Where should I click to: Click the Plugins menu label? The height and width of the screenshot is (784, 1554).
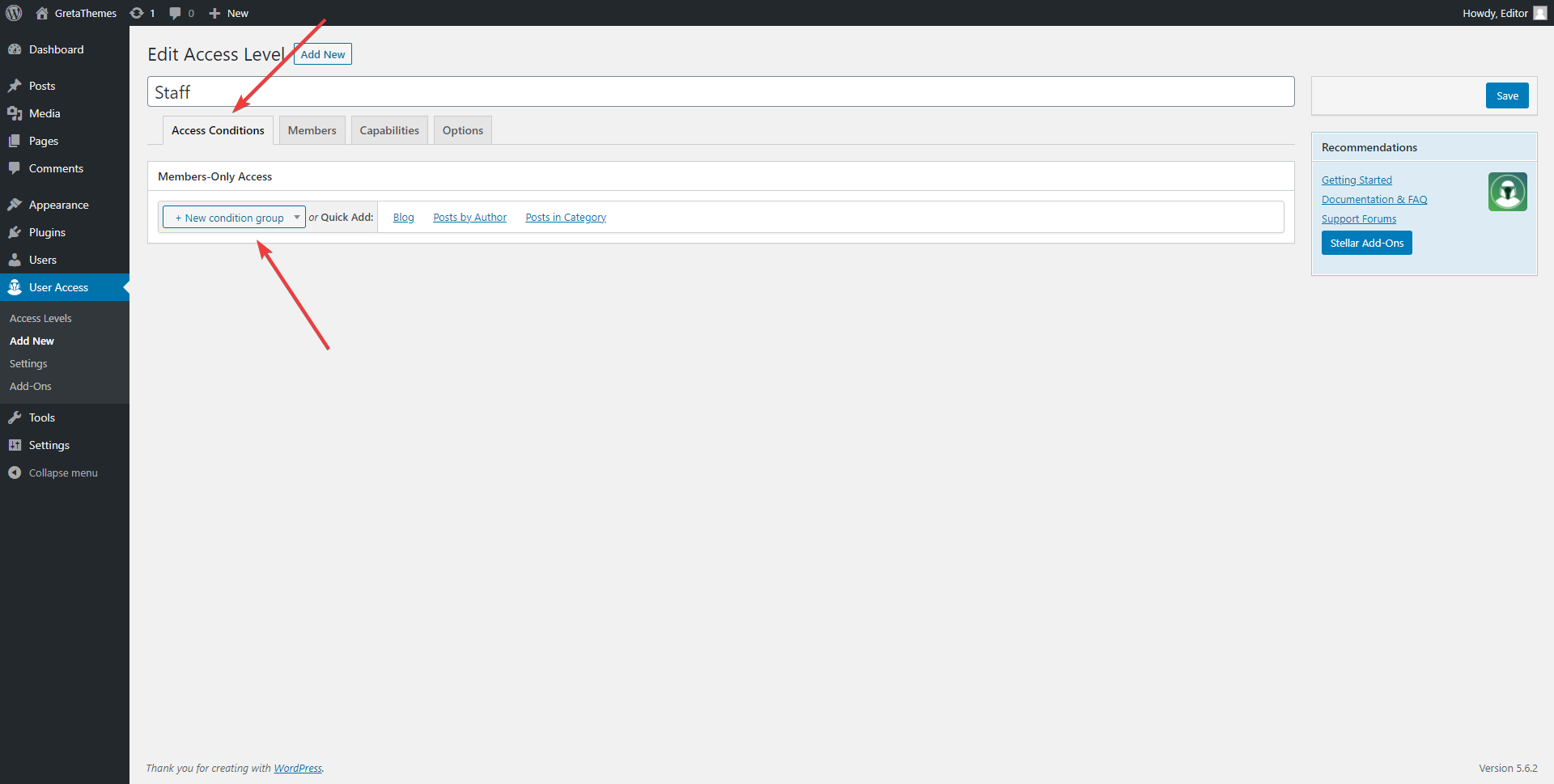[47, 232]
